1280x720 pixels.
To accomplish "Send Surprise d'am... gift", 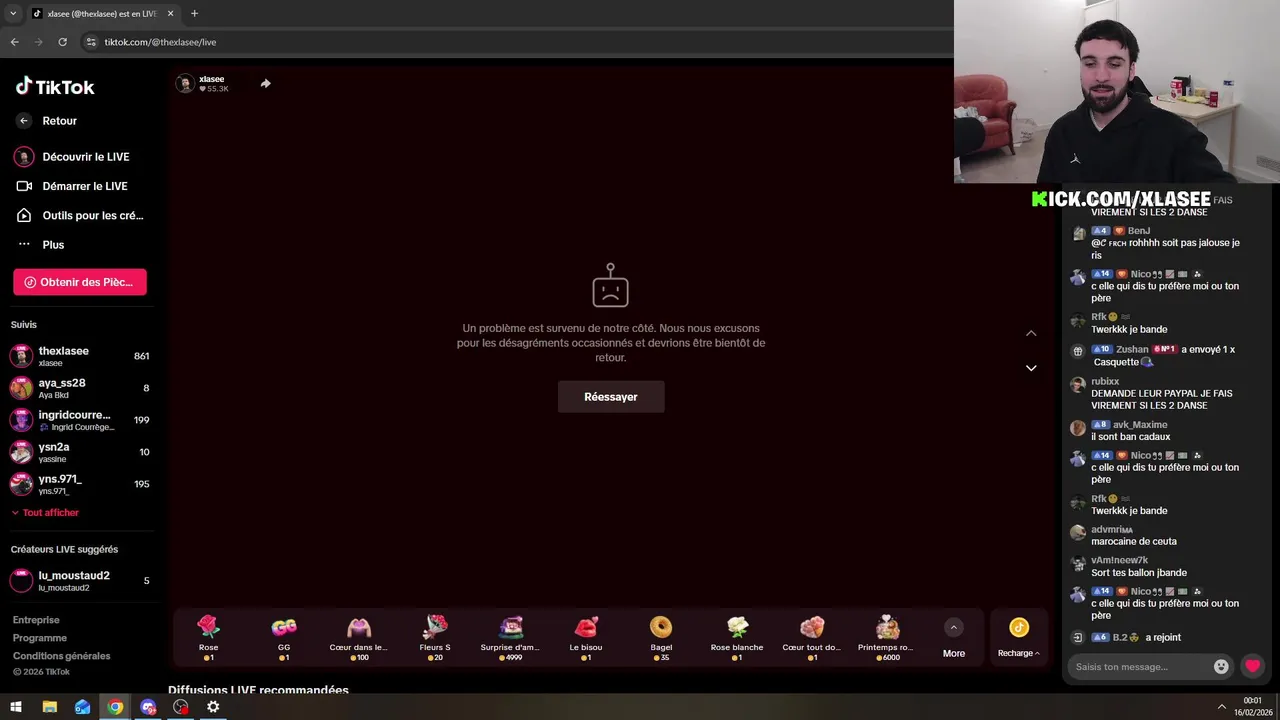I will [510, 637].
